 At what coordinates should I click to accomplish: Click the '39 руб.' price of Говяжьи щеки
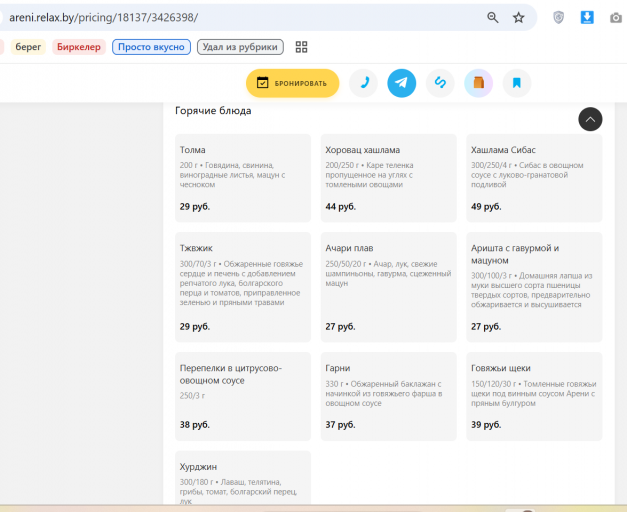click(486, 425)
